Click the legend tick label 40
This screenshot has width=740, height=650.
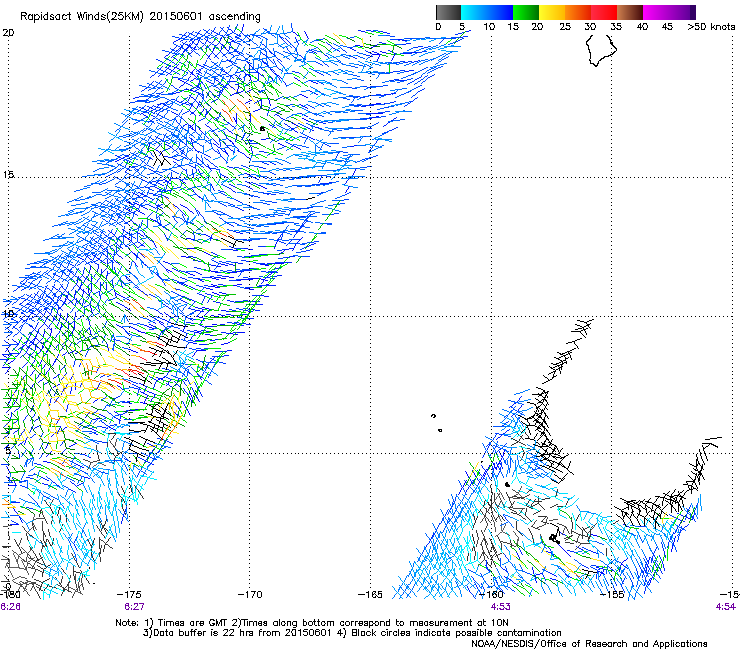(642, 27)
